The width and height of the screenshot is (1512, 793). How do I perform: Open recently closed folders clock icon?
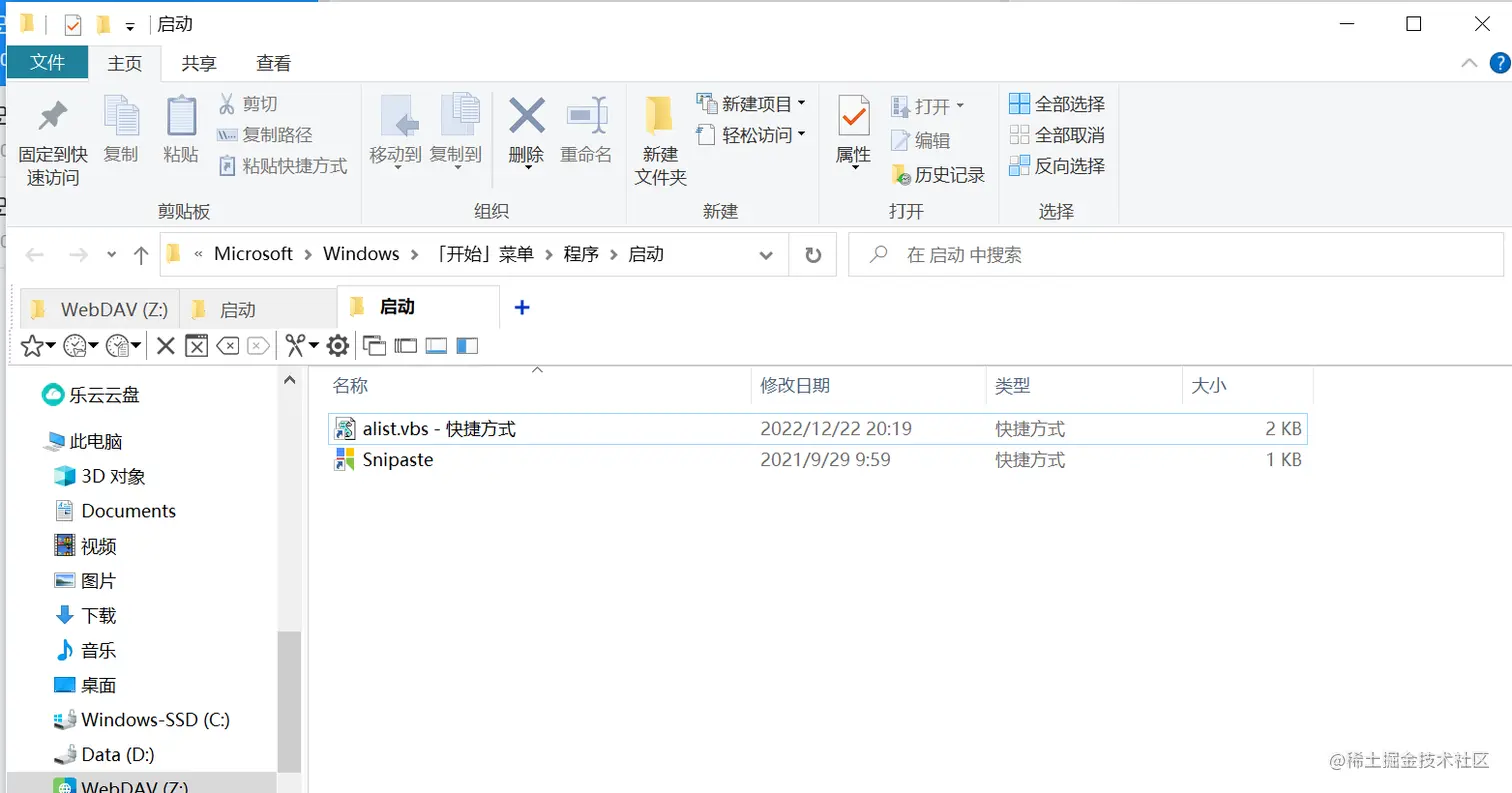click(76, 345)
